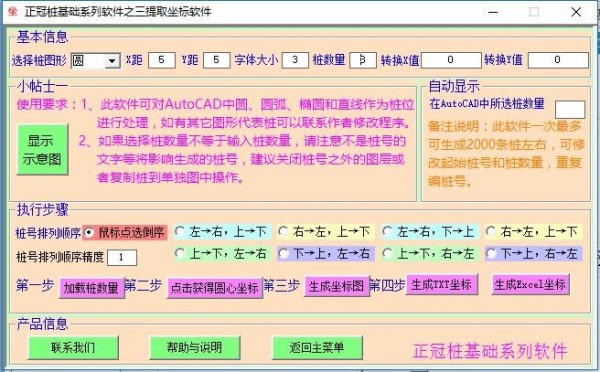Image resolution: width=600 pixels, height=372 pixels.
Task: Click the 备注说明 orange note text
Action: point(506,153)
